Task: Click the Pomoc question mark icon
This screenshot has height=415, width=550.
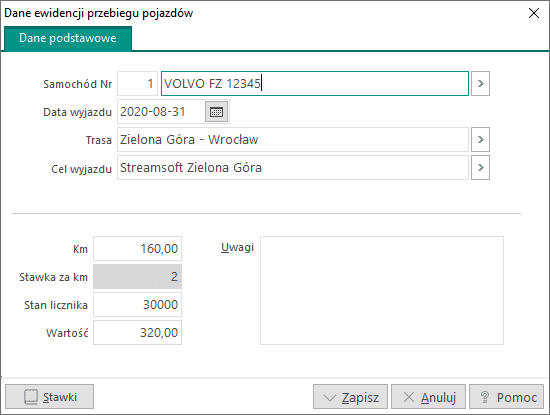Action: tap(485, 397)
